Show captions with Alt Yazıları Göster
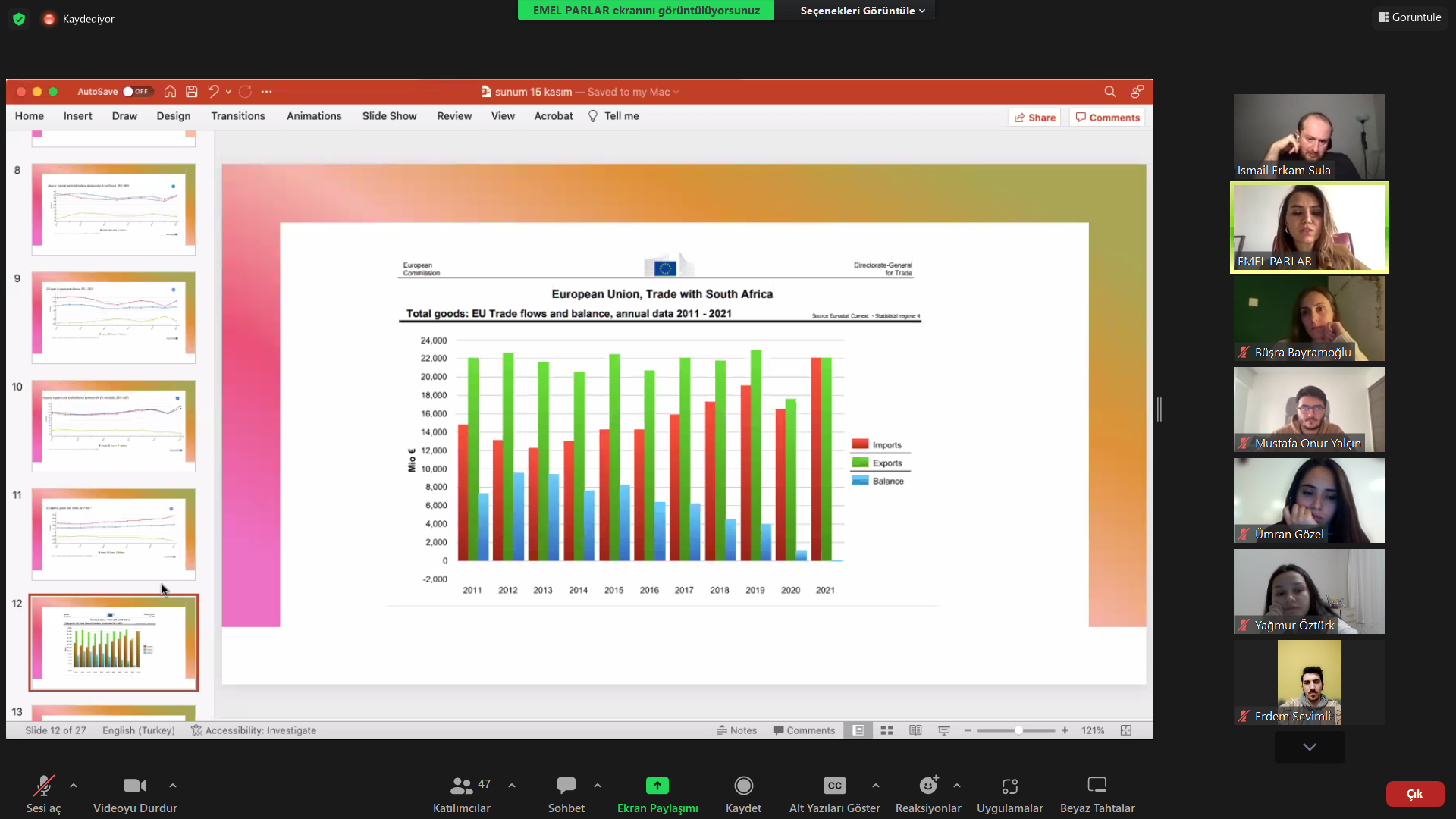1456x819 pixels. (x=834, y=786)
